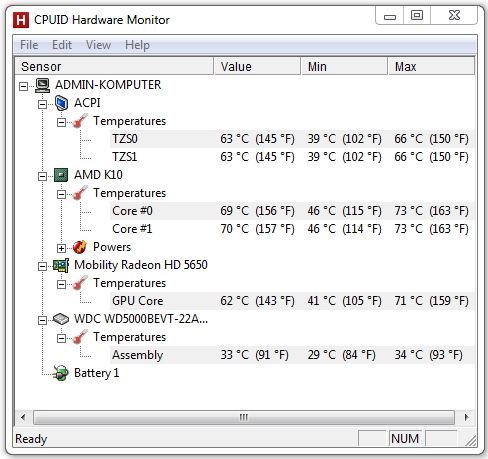Click the thermometer icon under ACPI
This screenshot has height=459, width=488.
point(80,121)
